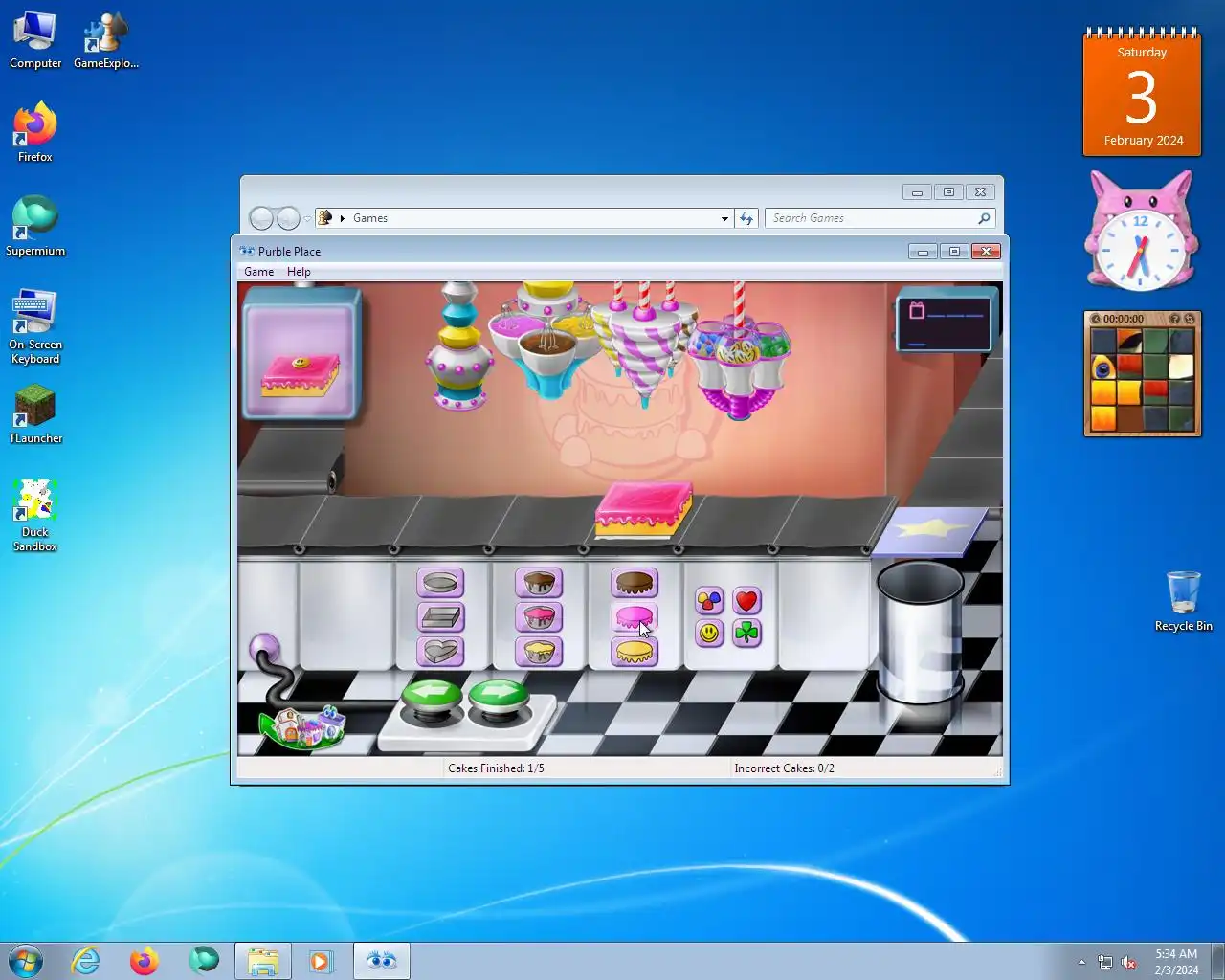Image resolution: width=1225 pixels, height=980 pixels.
Task: Click the puzzle gadget timer pause icon
Action: (x=1096, y=319)
